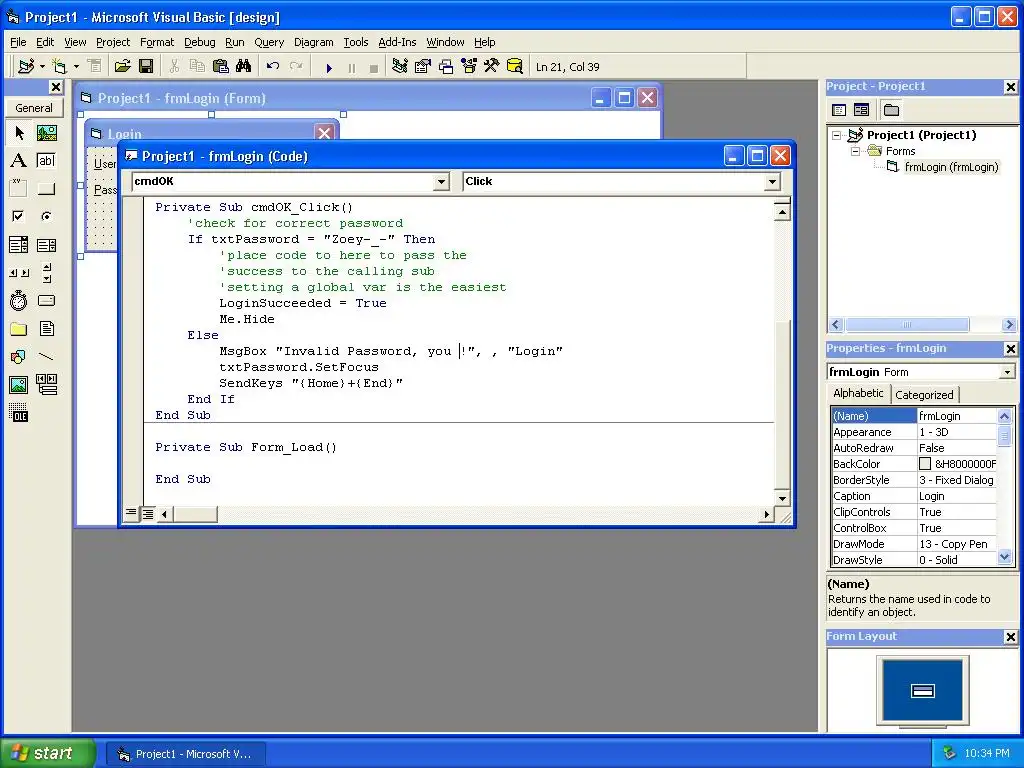The height and width of the screenshot is (768, 1024).
Task: Open the Click procedure dropdown
Action: tap(773, 182)
